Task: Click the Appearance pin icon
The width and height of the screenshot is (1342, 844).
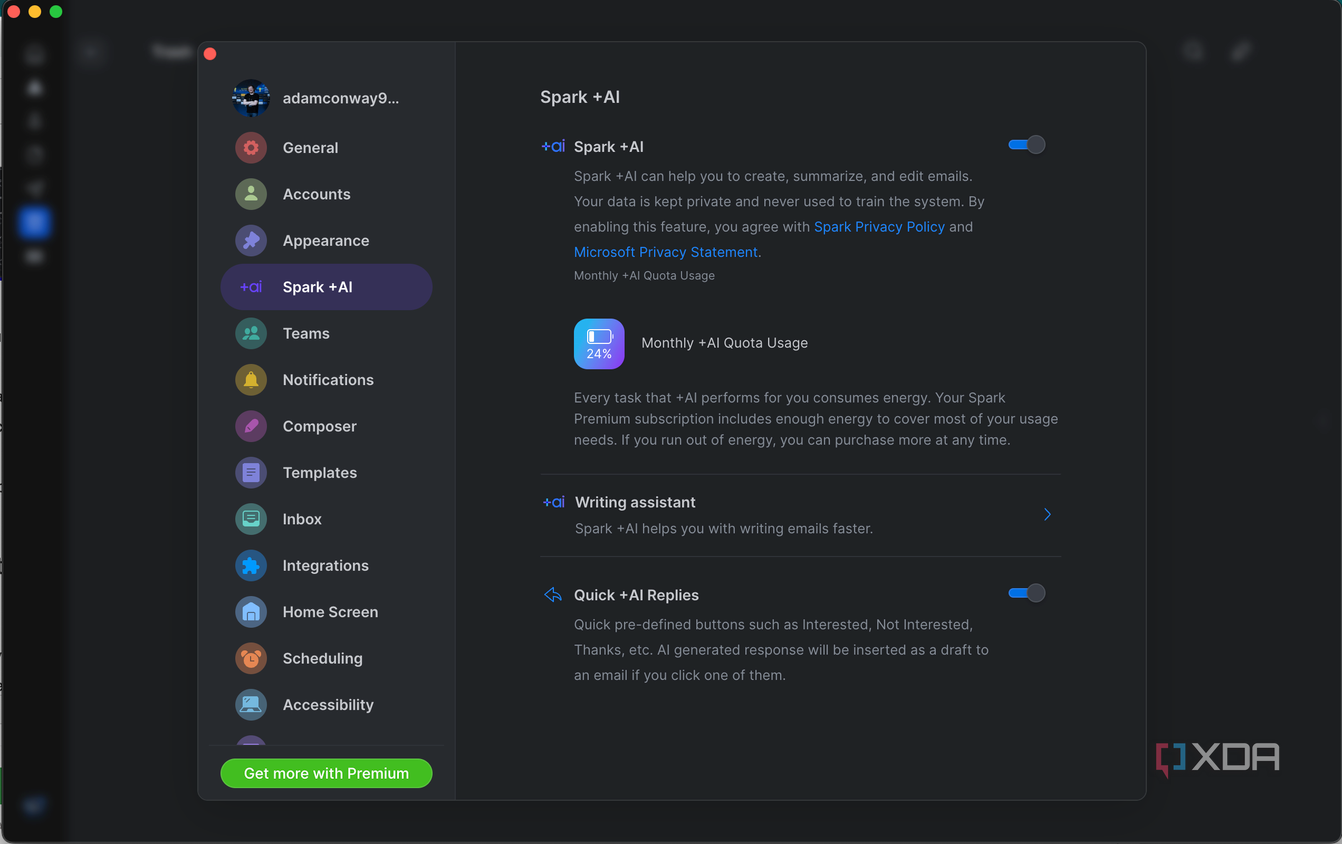Action: click(251, 240)
